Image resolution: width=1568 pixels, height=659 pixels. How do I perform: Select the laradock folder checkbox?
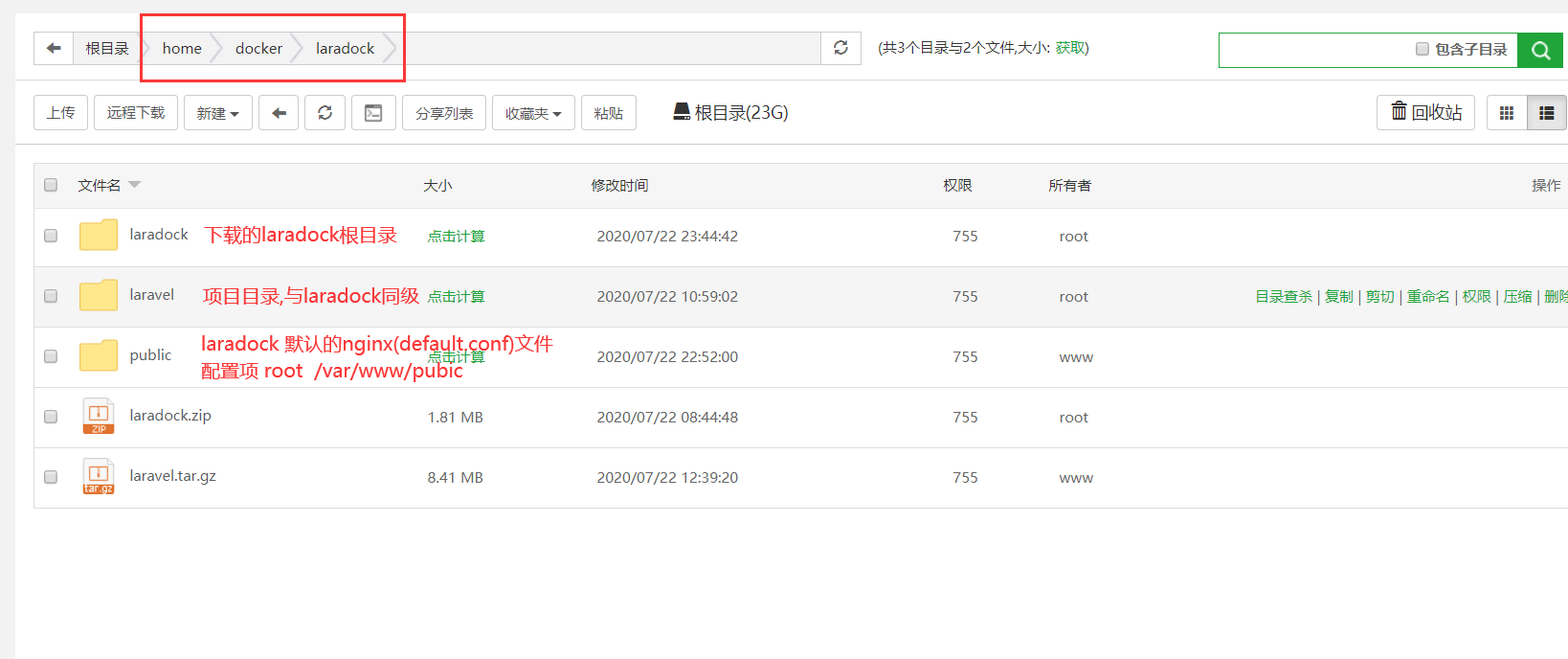pyautogui.click(x=51, y=236)
